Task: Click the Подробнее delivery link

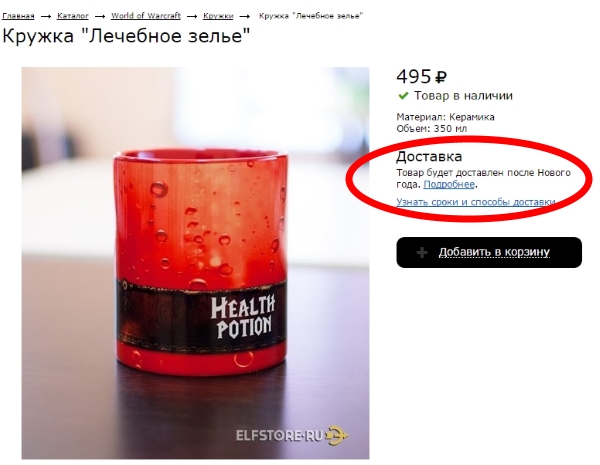Action: coord(449,184)
